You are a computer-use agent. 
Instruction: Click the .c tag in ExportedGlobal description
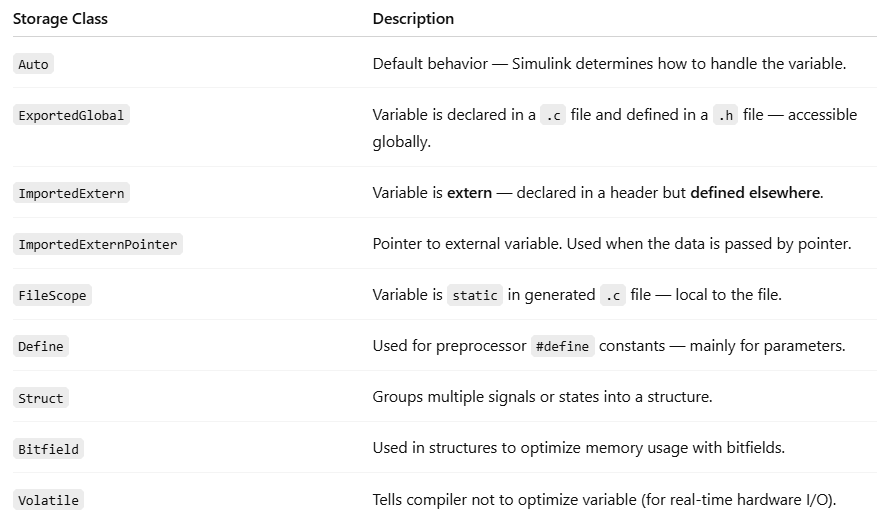pyautogui.click(x=552, y=115)
